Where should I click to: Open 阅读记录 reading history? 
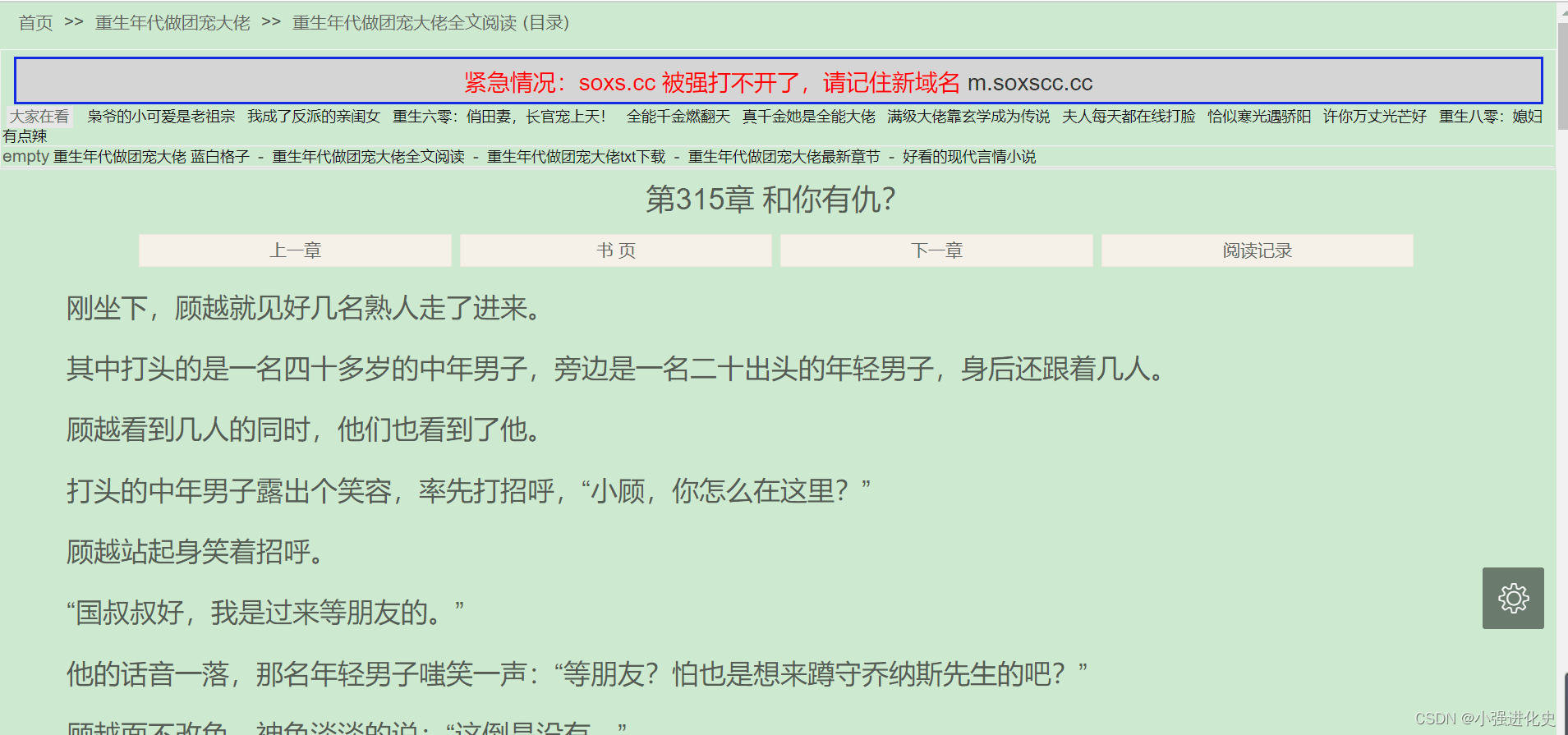click(x=1257, y=250)
